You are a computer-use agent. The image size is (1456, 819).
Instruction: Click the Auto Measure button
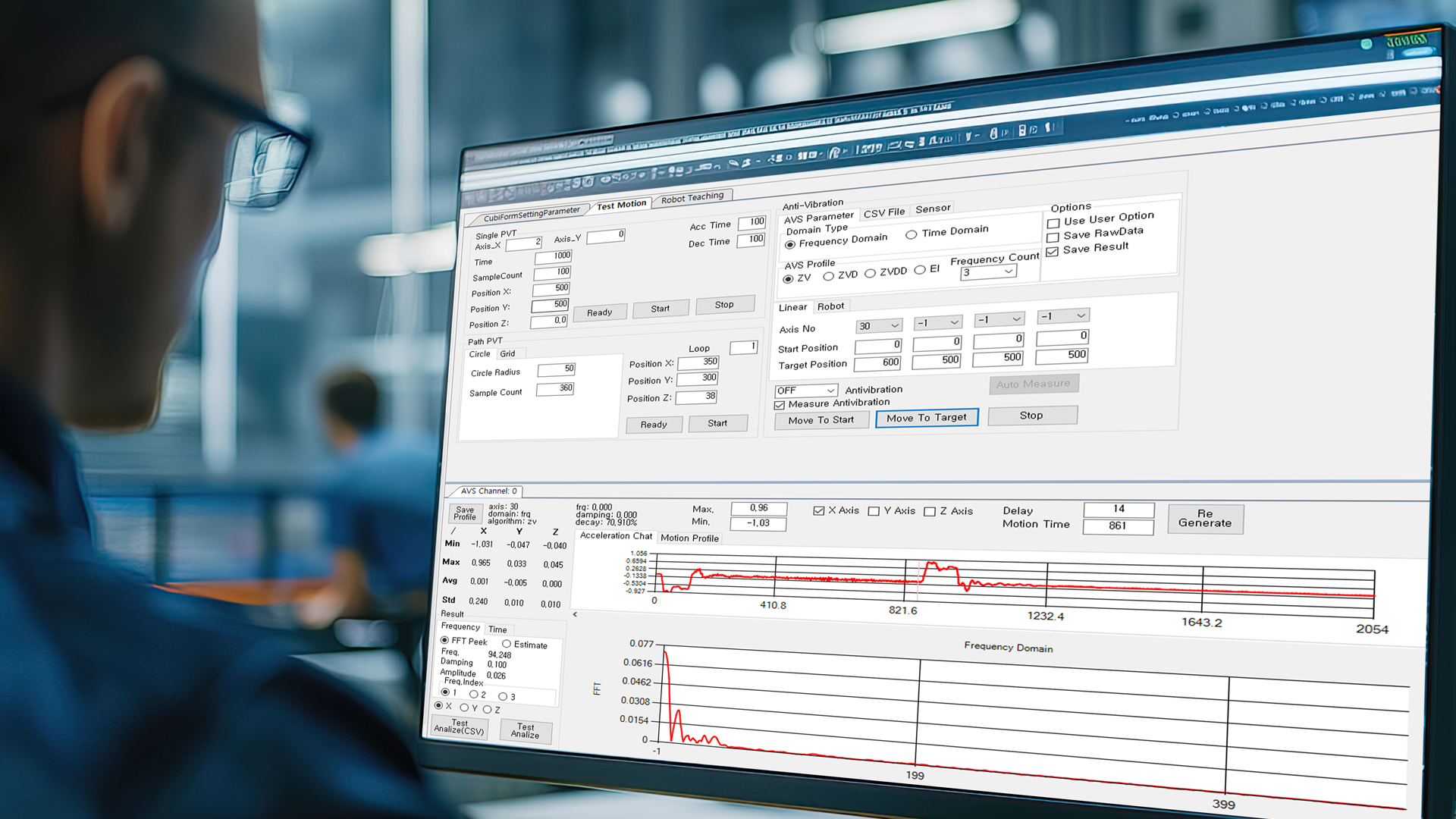tap(1034, 384)
